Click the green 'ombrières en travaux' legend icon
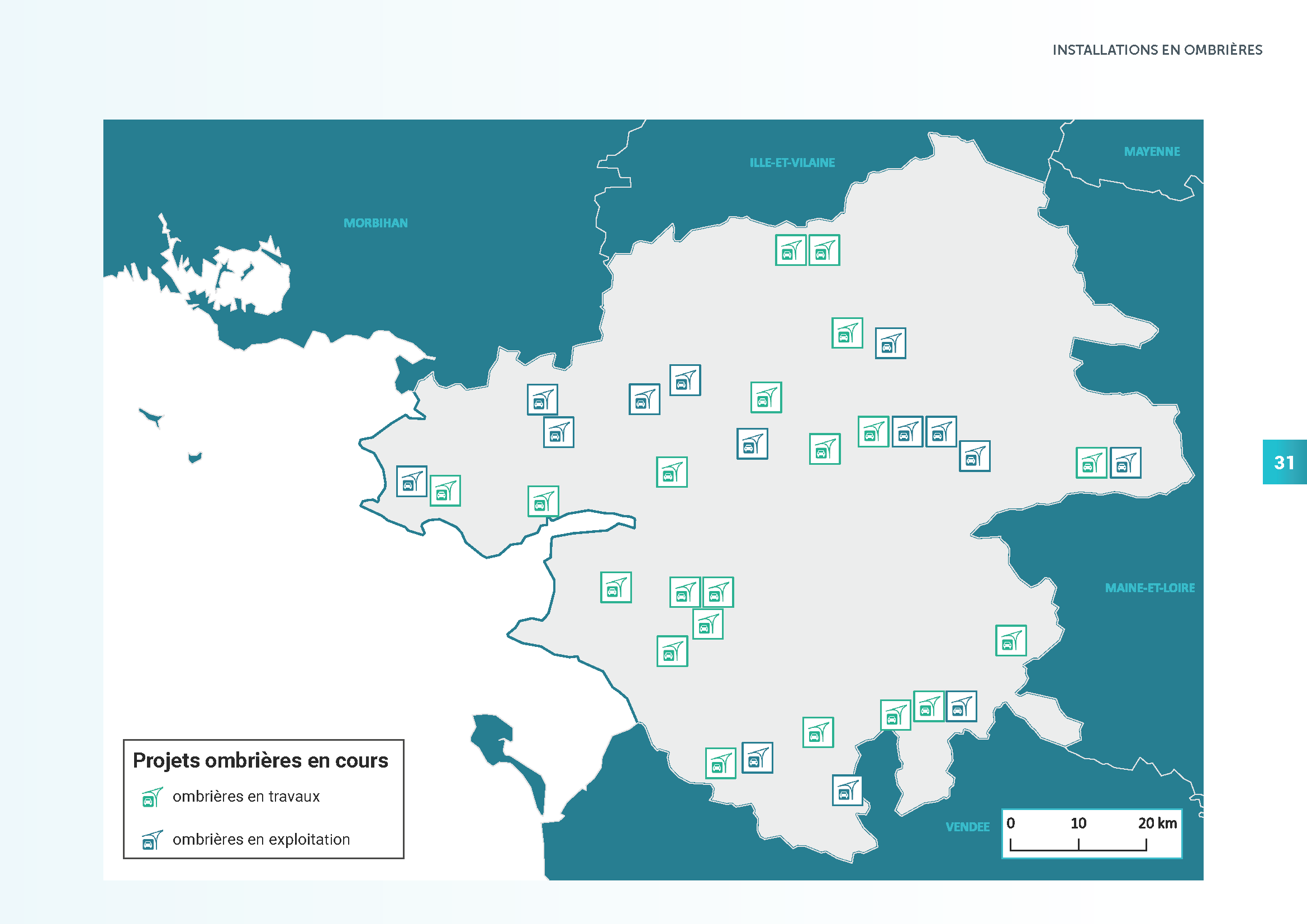 pos(152,797)
